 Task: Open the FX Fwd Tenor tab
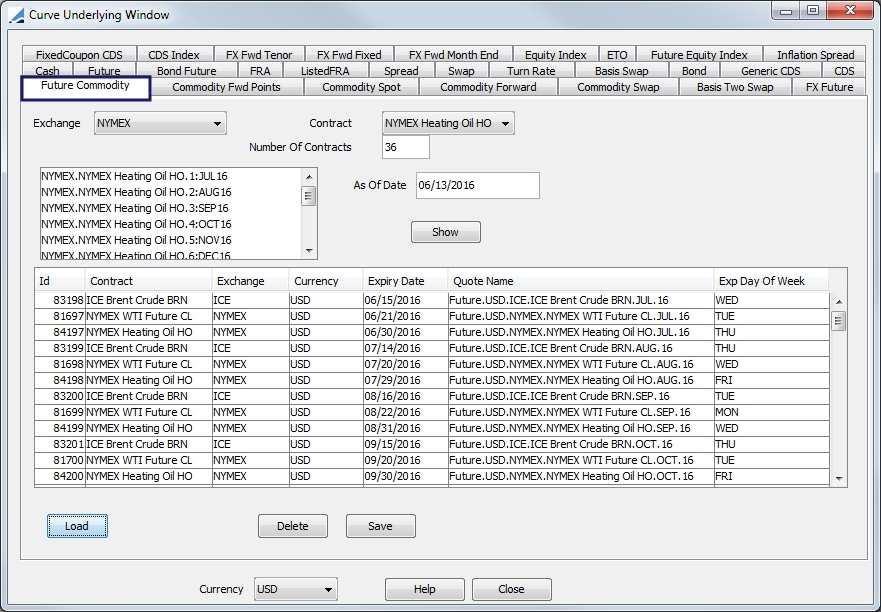(x=259, y=55)
